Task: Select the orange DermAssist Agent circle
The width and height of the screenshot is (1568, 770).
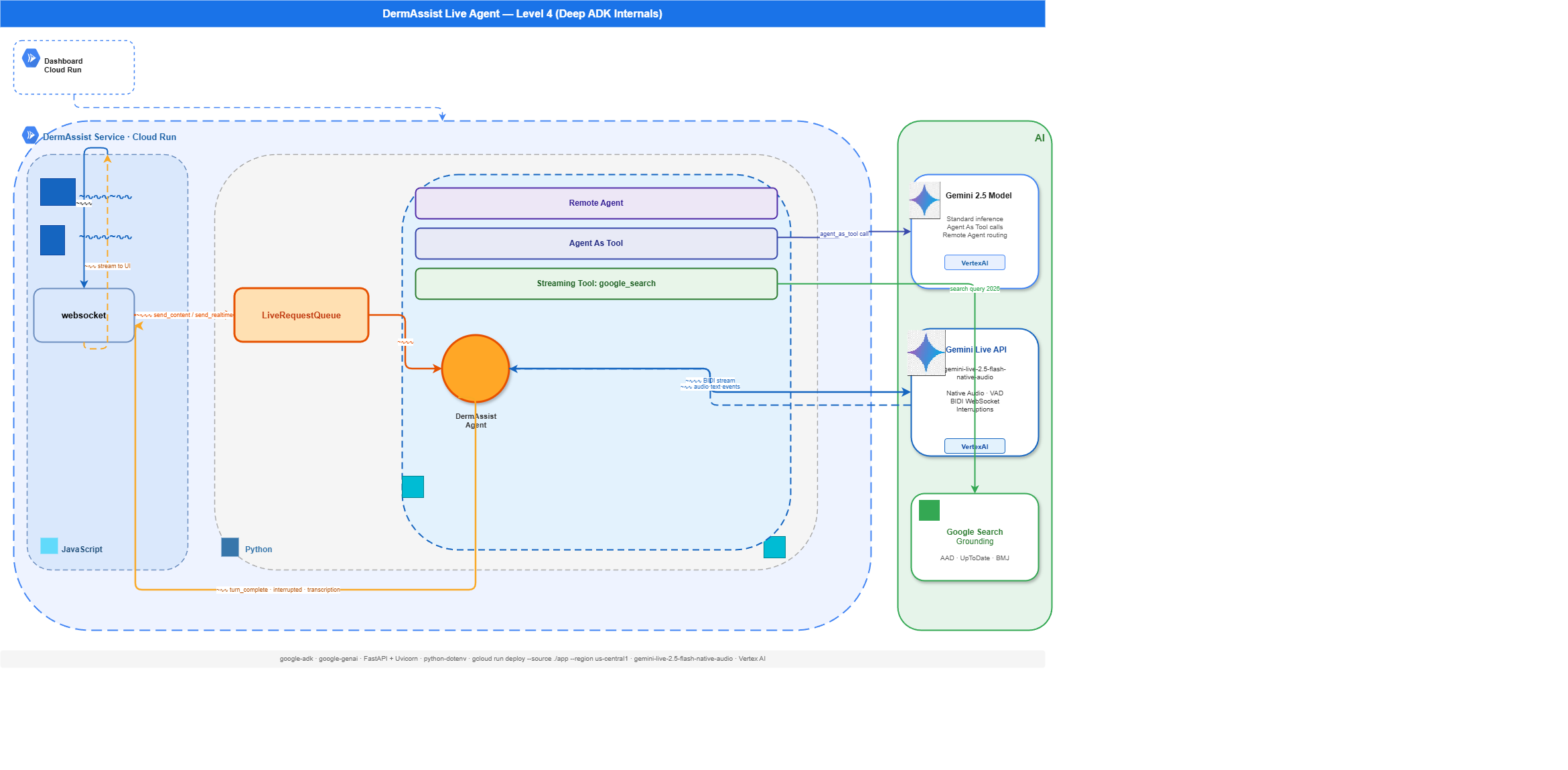Action: [x=476, y=369]
